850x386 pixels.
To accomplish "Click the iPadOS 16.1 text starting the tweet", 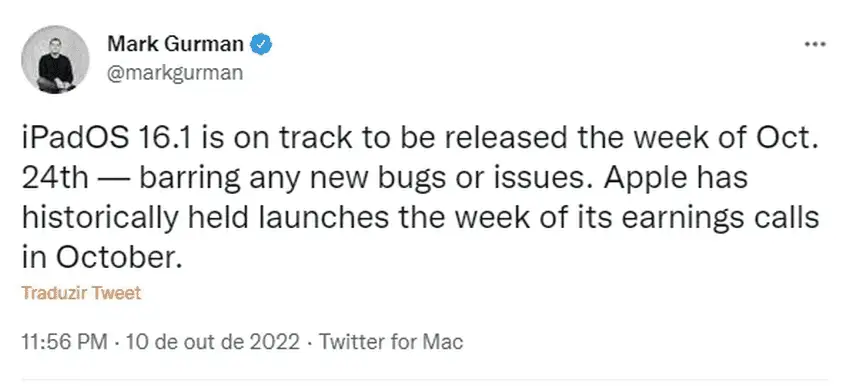I will pyautogui.click(x=112, y=140).
